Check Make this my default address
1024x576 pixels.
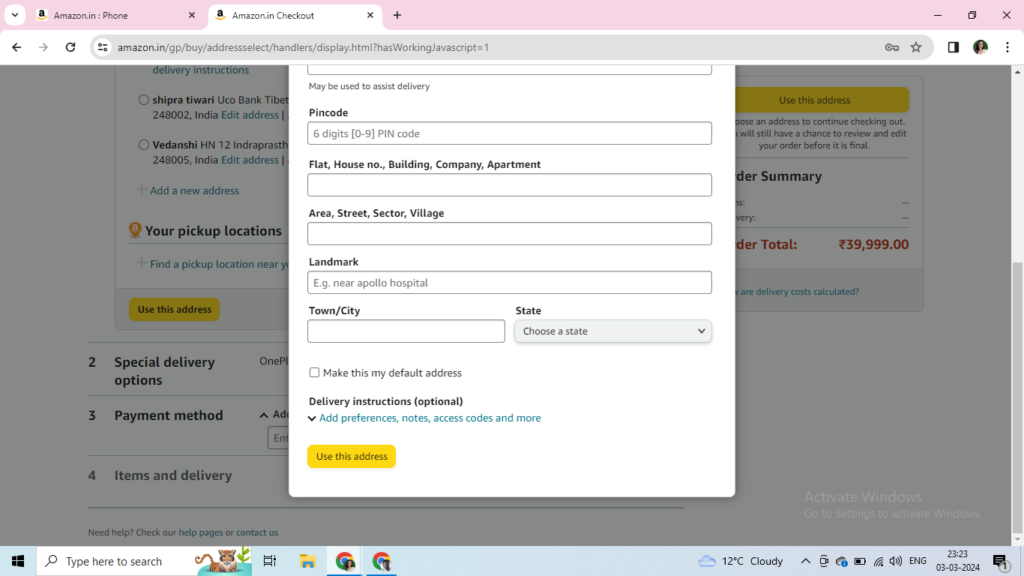click(x=314, y=372)
